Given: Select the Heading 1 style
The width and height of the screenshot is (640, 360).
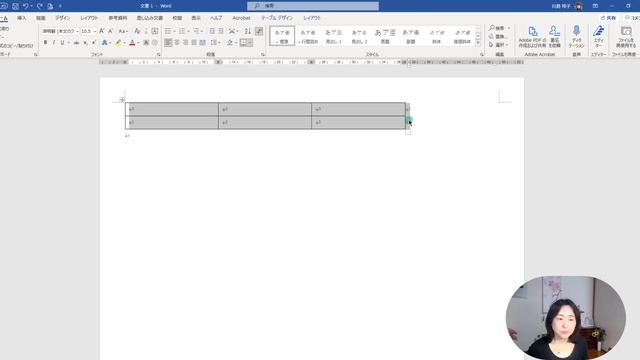Looking at the screenshot, I should [333, 36].
